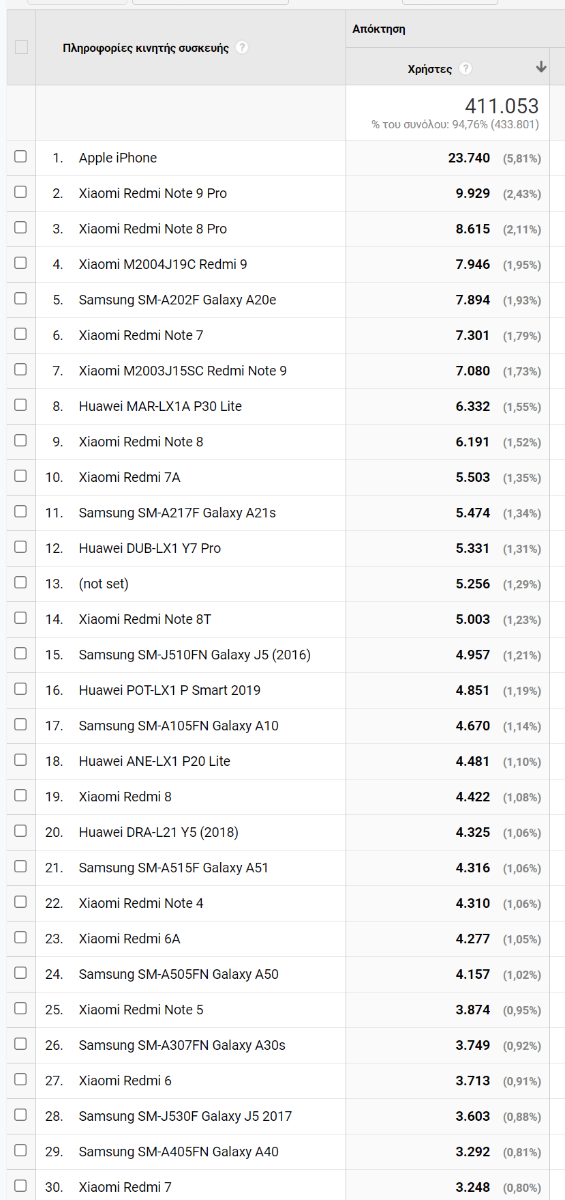
Task: Tick checkbox for Samsung SM-A202F Galaxy A20e
Action: point(21,299)
